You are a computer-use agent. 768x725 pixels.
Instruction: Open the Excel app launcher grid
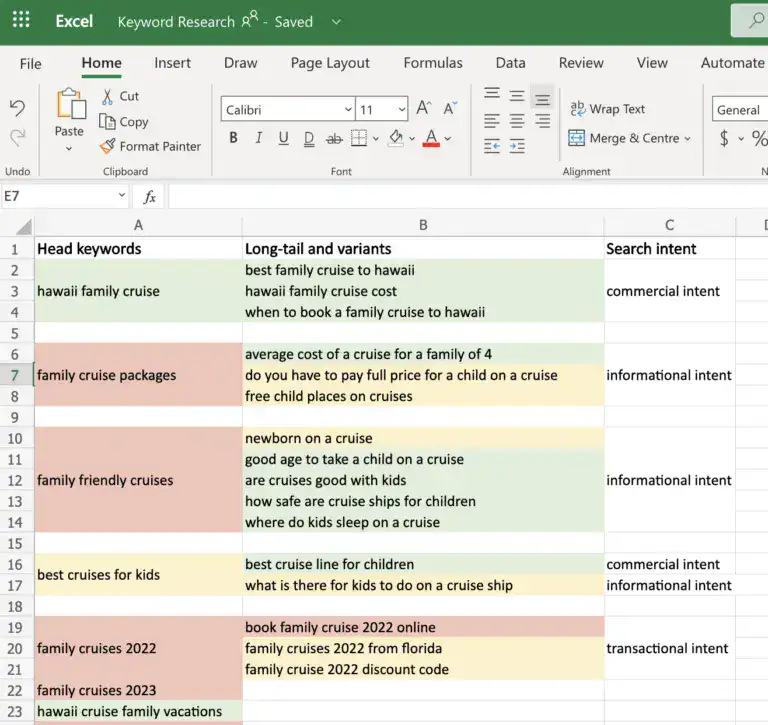tap(21, 21)
